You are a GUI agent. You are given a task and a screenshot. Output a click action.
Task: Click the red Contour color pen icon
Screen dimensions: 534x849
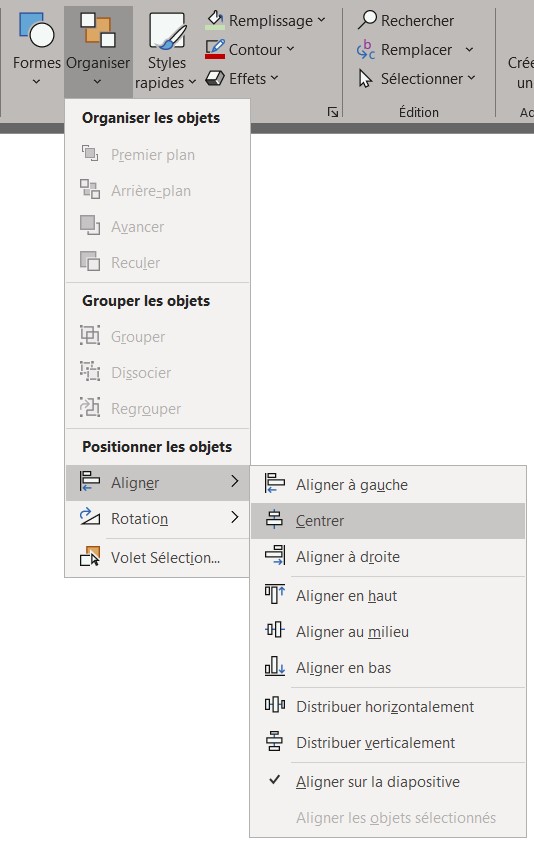point(215,49)
